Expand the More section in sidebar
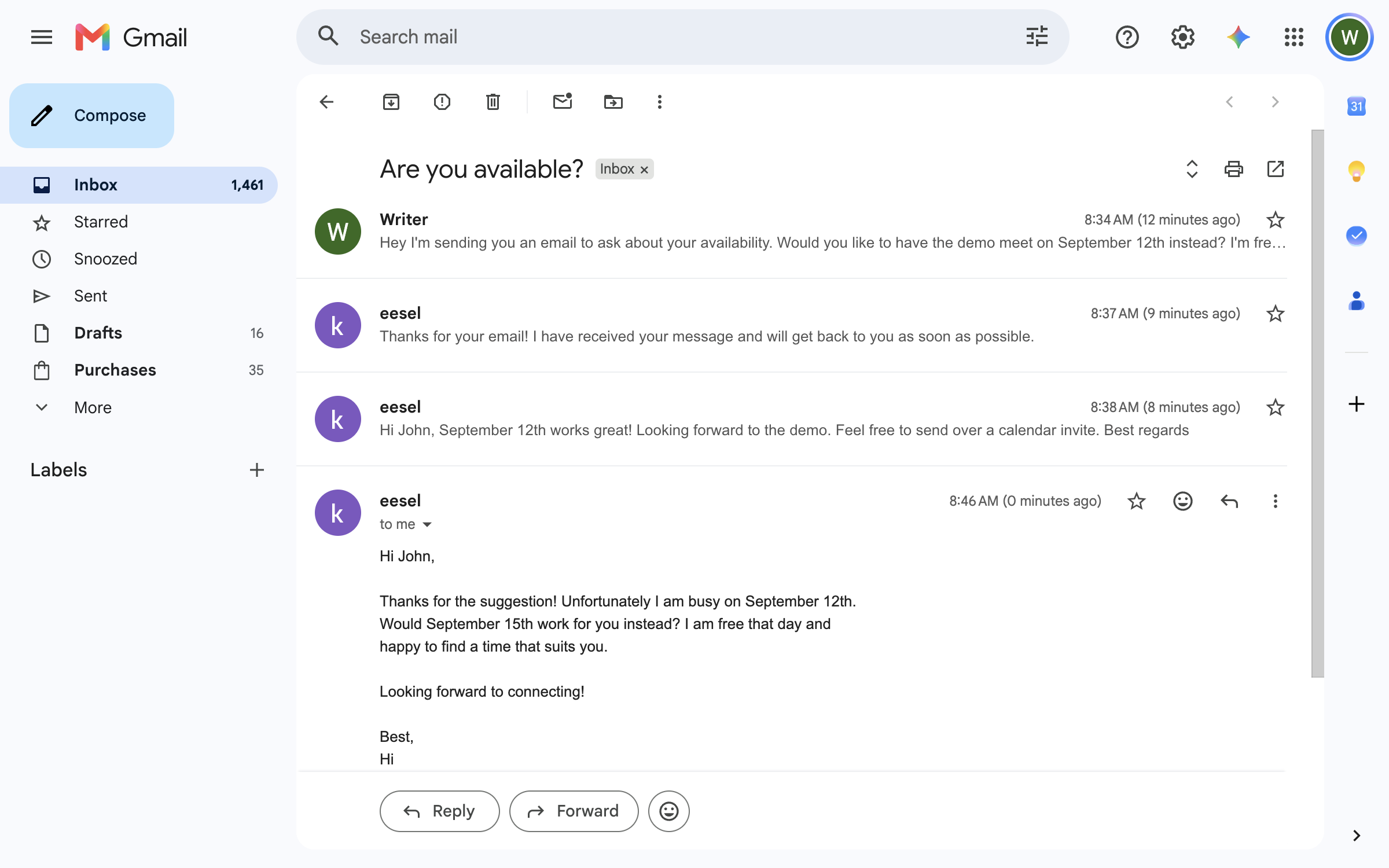Image resolution: width=1389 pixels, height=868 pixels. pyautogui.click(x=93, y=407)
